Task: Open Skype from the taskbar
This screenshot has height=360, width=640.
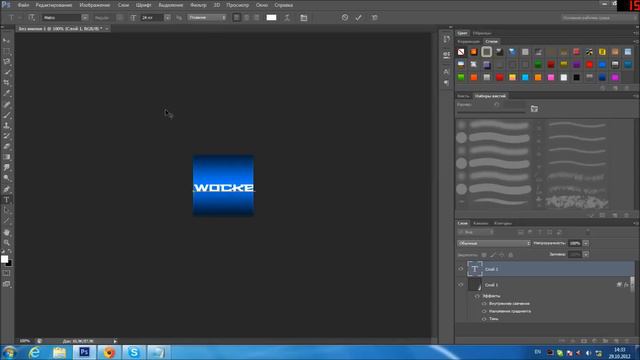Action: (134, 352)
